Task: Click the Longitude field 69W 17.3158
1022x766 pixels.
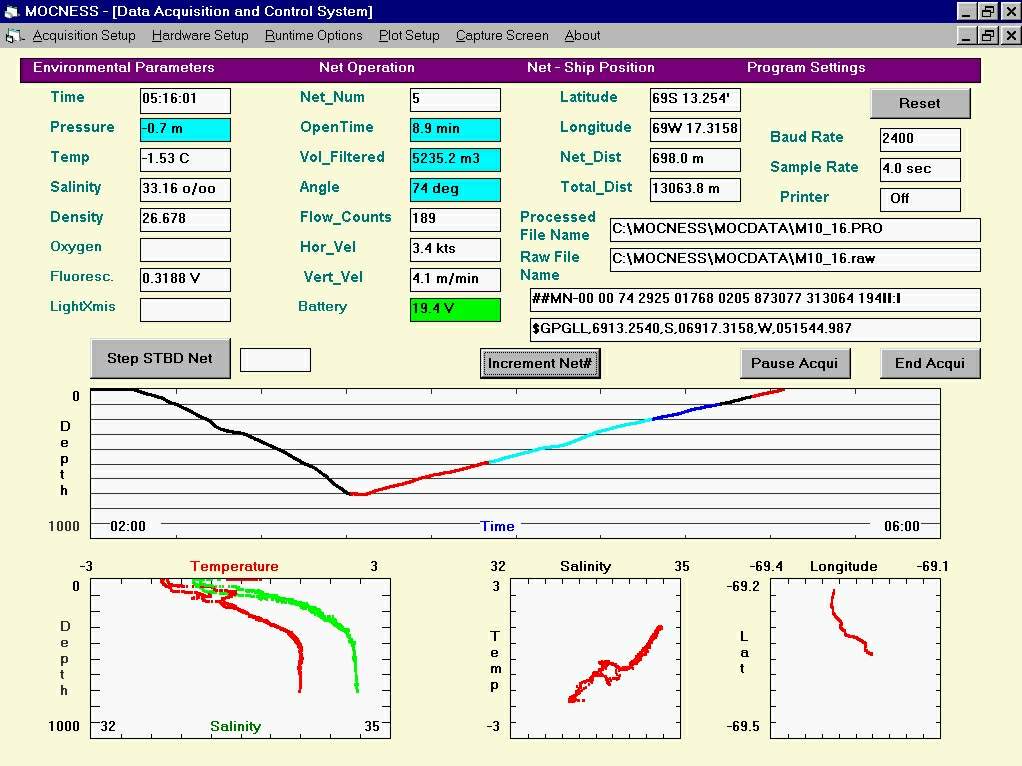Action: 695,130
